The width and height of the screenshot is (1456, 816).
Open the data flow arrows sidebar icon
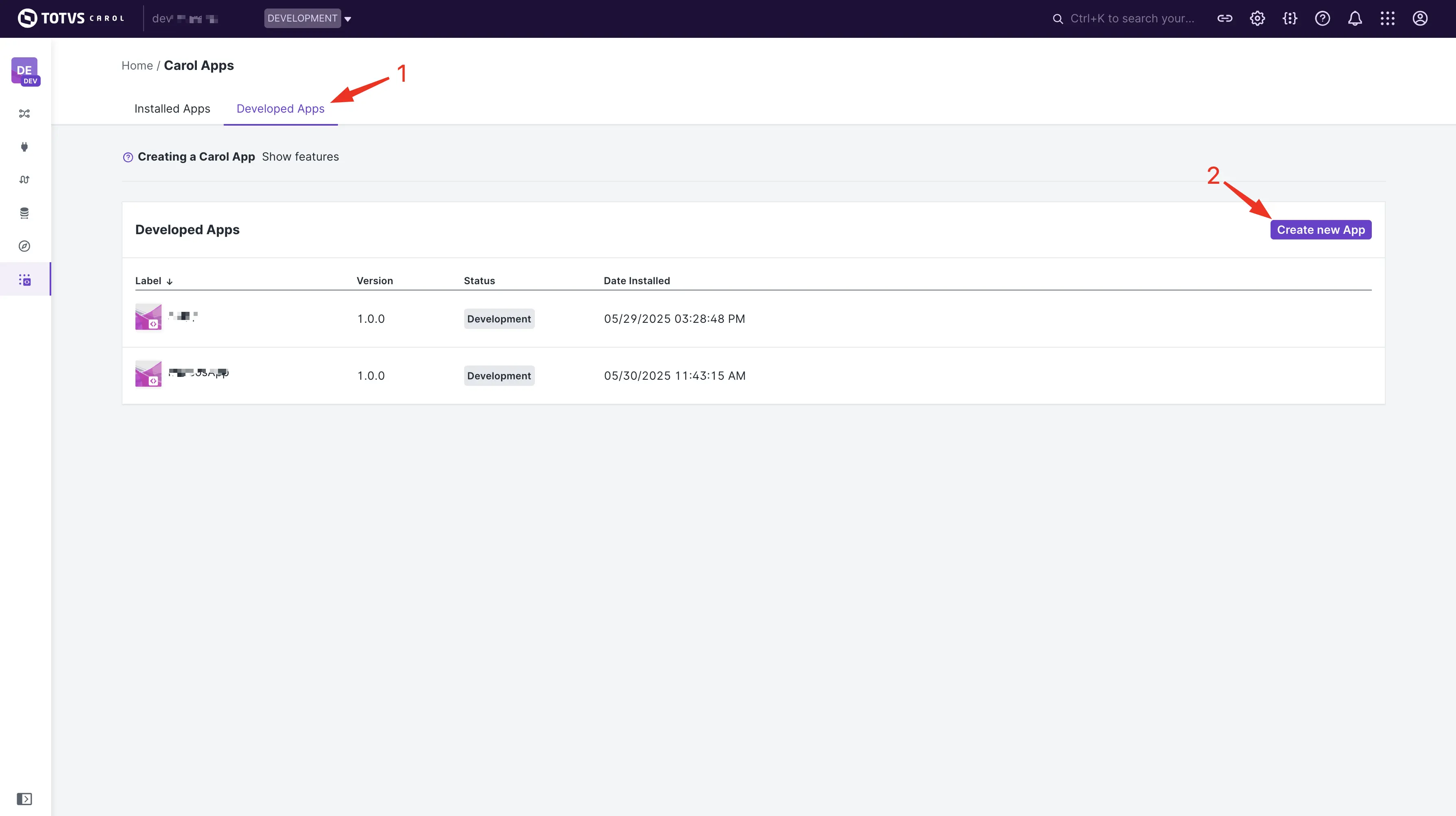click(x=24, y=180)
